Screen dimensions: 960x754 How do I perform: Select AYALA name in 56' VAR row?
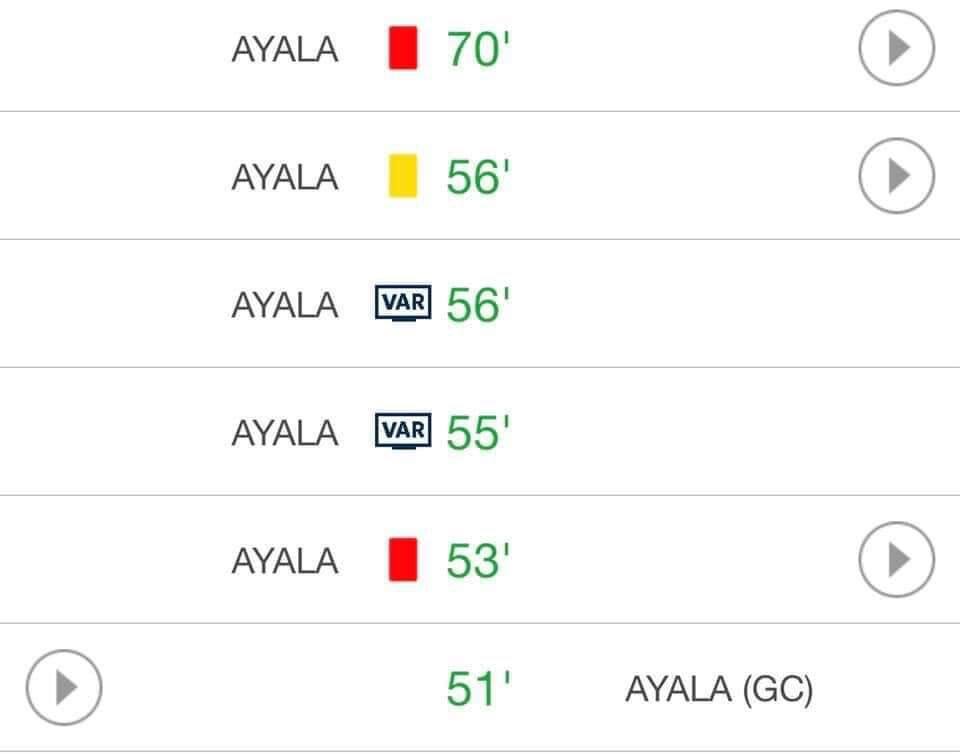click(x=284, y=305)
